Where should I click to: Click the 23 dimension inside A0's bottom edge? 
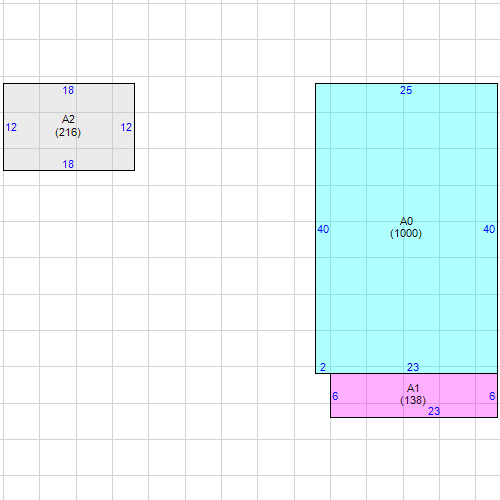(413, 367)
